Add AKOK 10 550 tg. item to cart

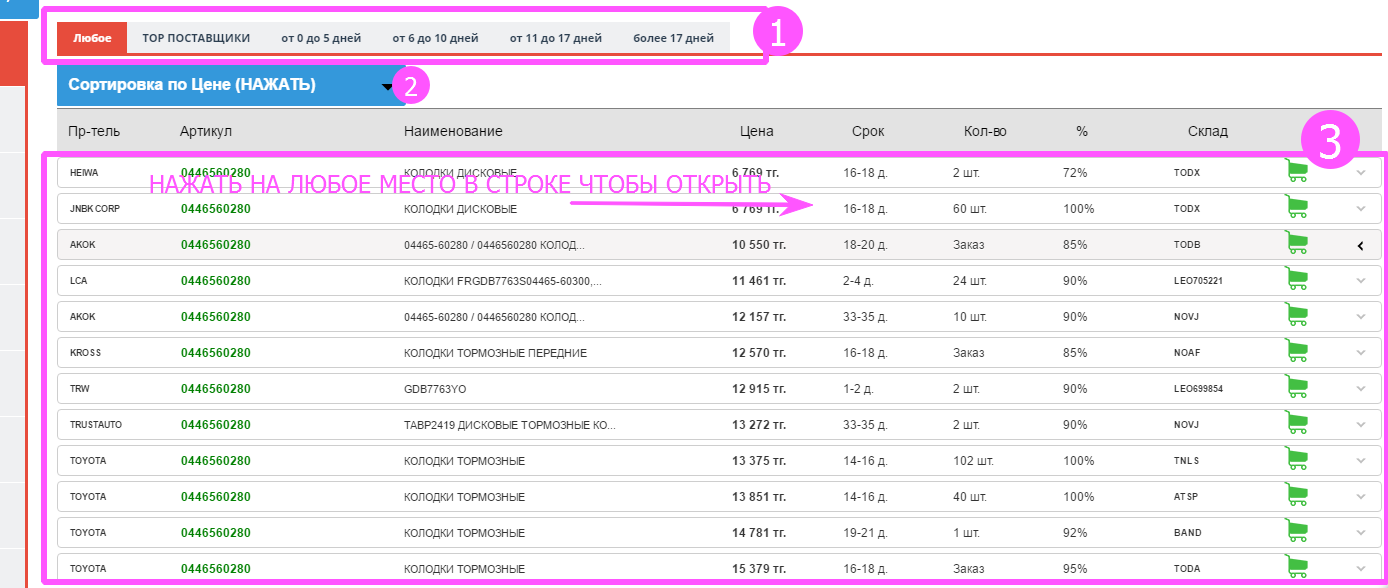[1296, 244]
